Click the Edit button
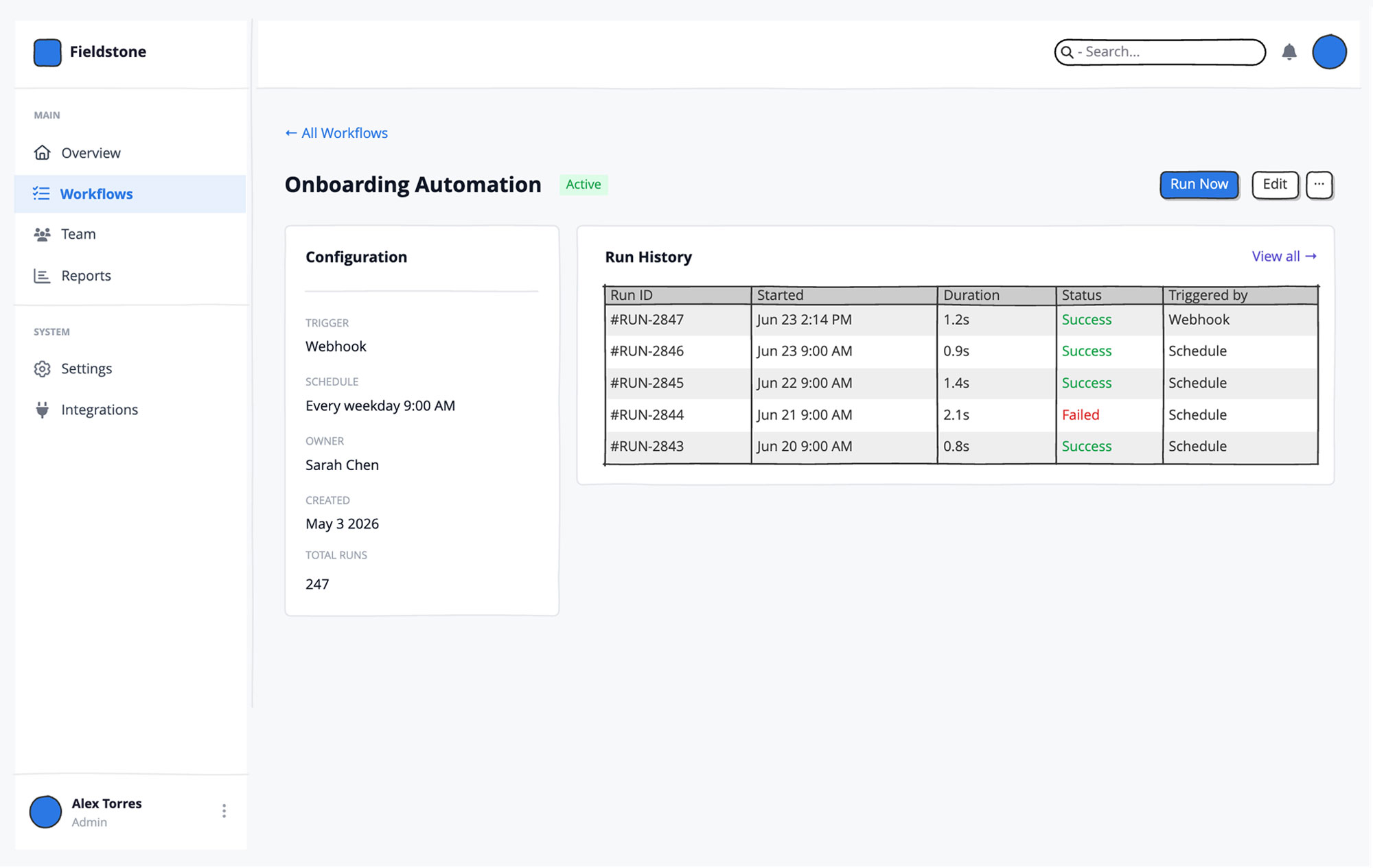Screen dimensions: 1373x868 (x=1275, y=185)
